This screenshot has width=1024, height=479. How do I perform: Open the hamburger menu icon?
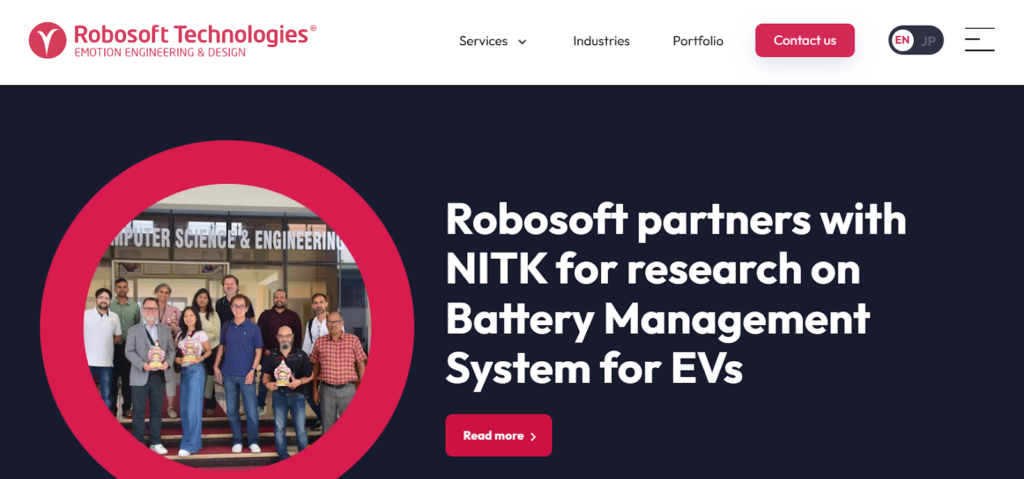[x=980, y=39]
